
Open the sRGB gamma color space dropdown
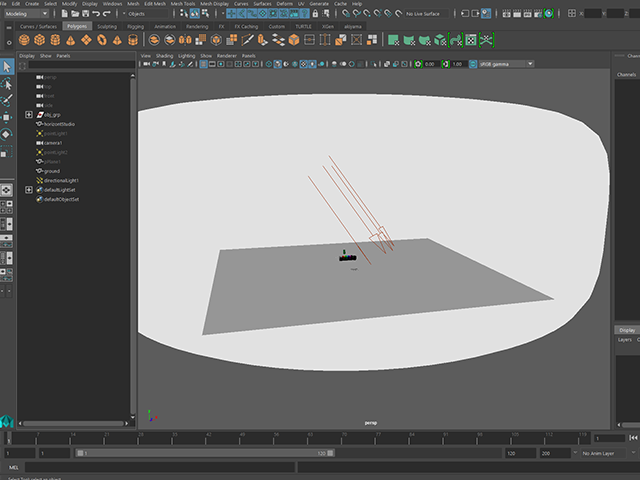(506, 64)
